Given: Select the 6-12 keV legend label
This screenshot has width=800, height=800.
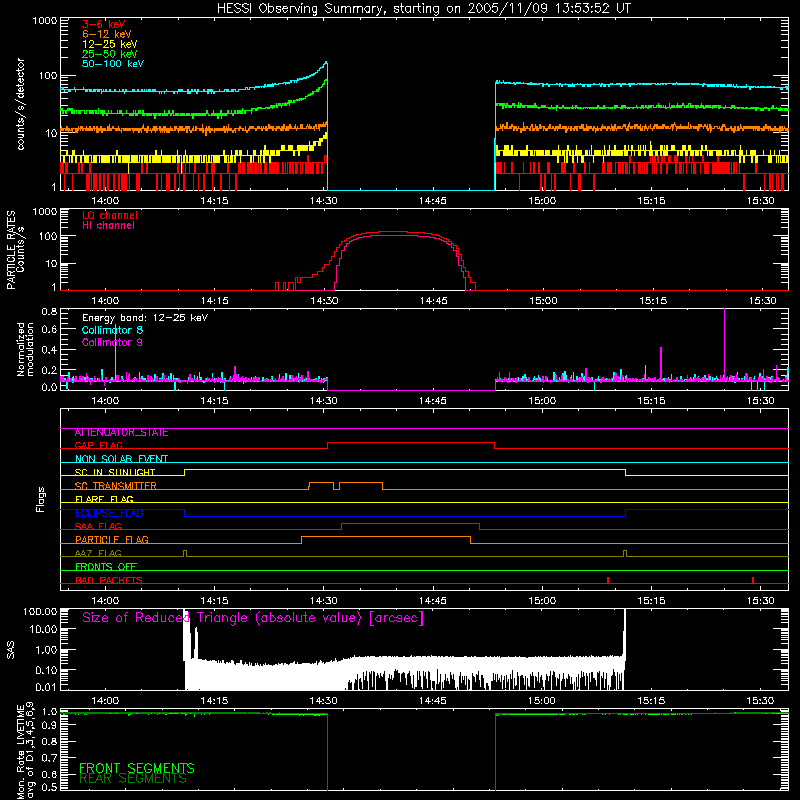Looking at the screenshot, I should [107, 34].
